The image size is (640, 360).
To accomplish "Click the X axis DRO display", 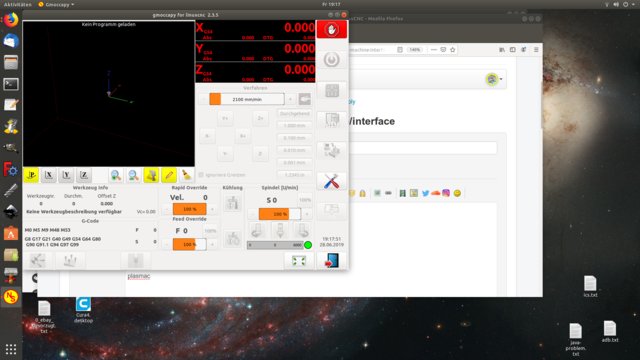I will 255,31.
